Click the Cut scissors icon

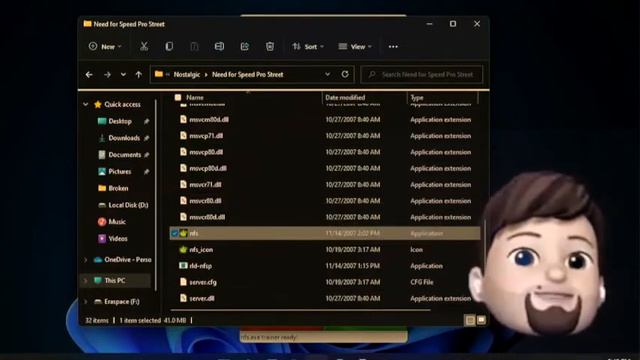pos(144,47)
